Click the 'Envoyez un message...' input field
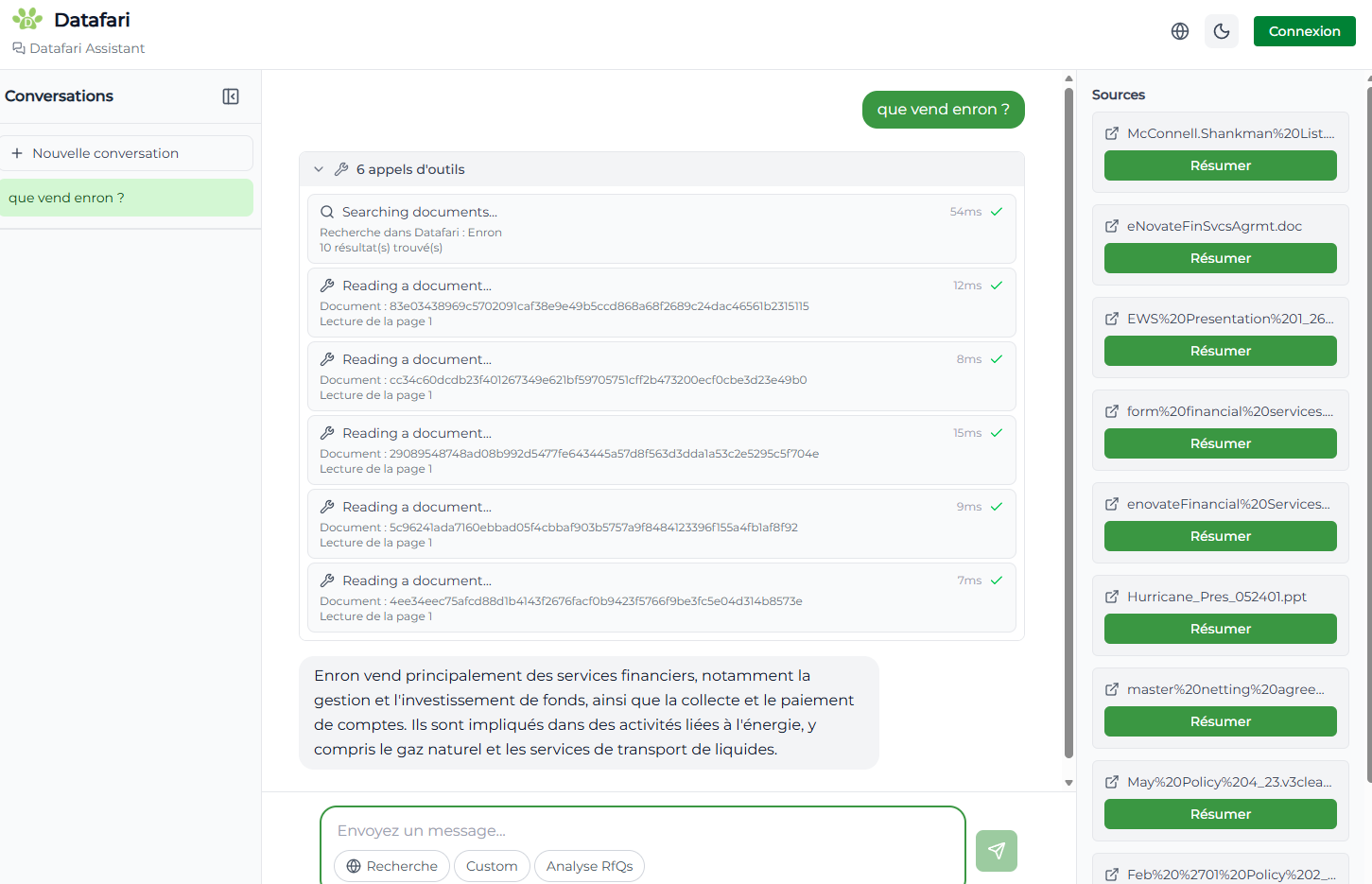Image resolution: width=1372 pixels, height=884 pixels. pos(643,830)
